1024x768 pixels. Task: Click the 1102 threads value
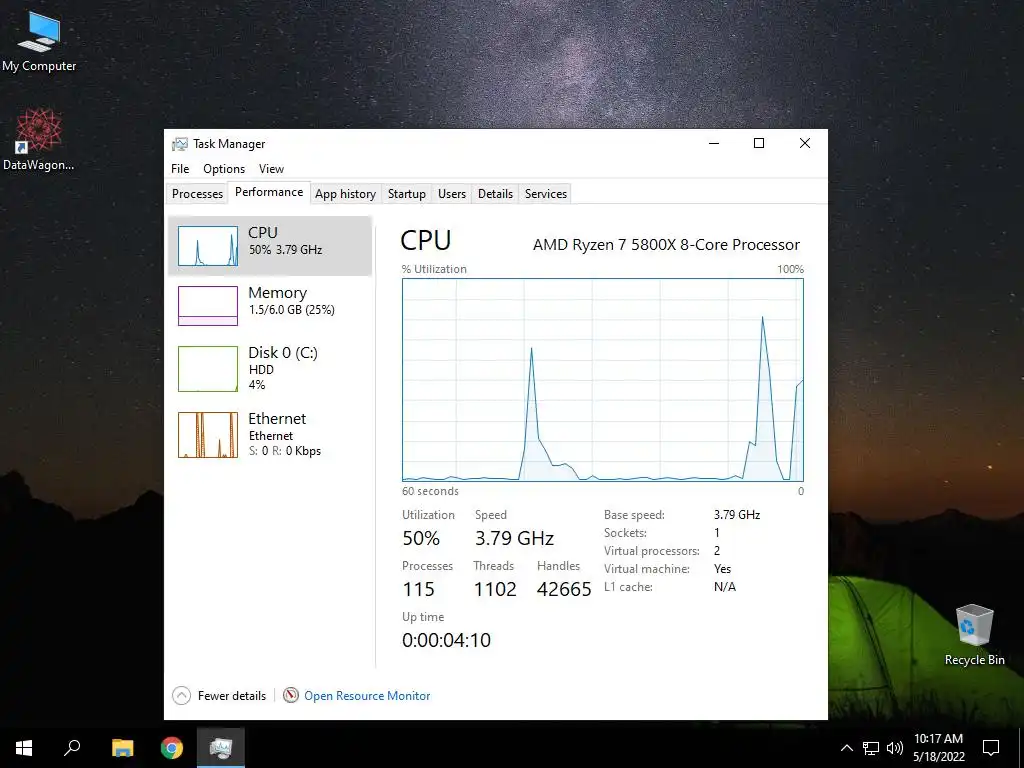coord(495,589)
